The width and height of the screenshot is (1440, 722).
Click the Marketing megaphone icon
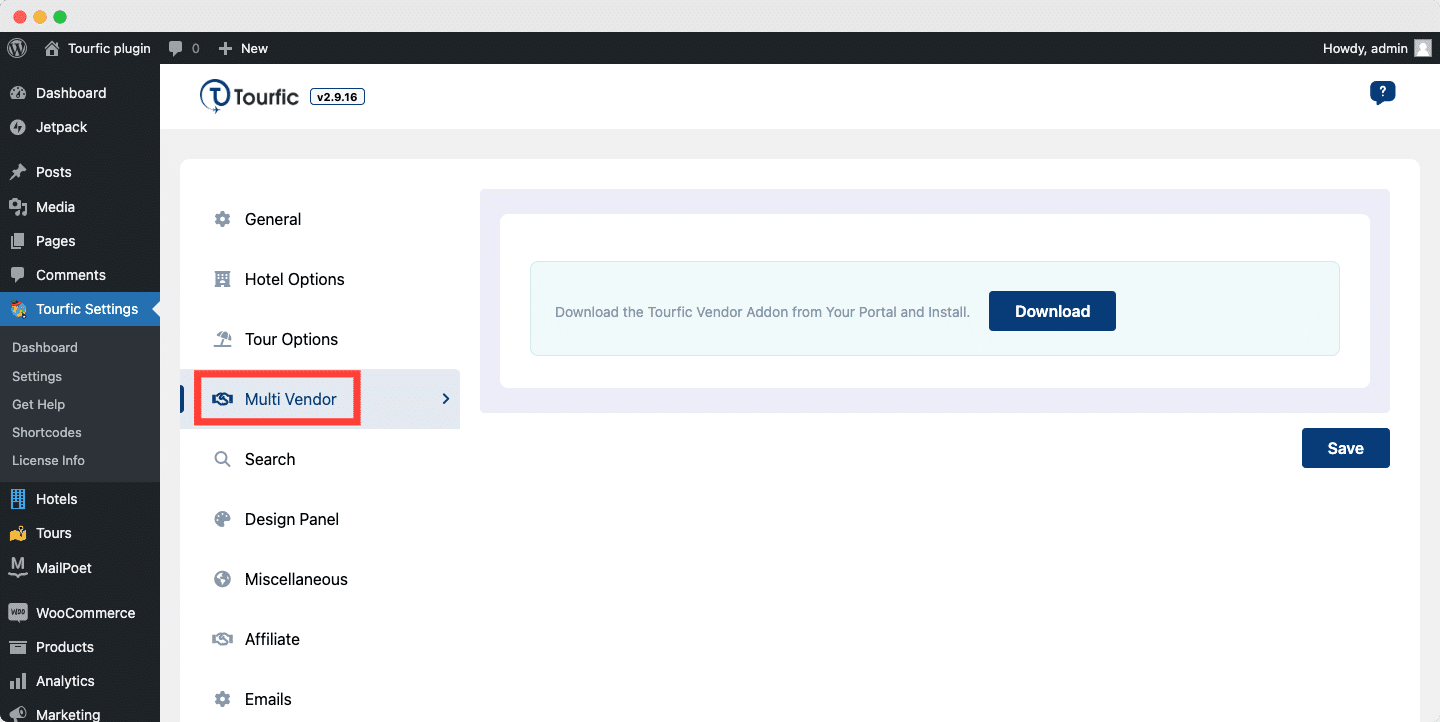(18, 715)
